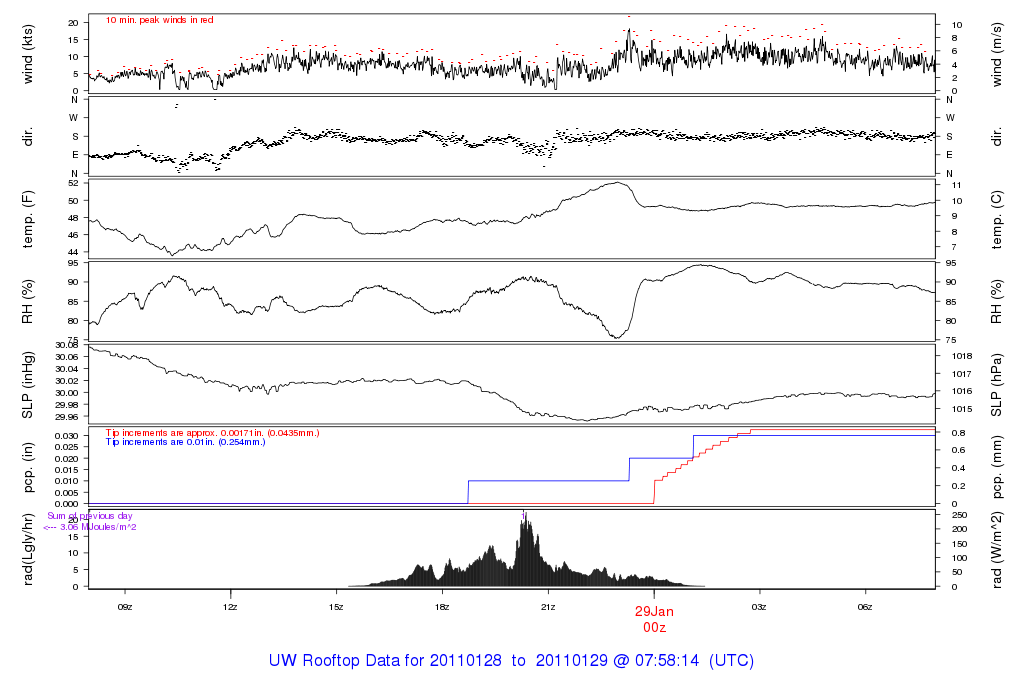
Task: Click the RH minimum dip near 23z
Action: (616, 336)
